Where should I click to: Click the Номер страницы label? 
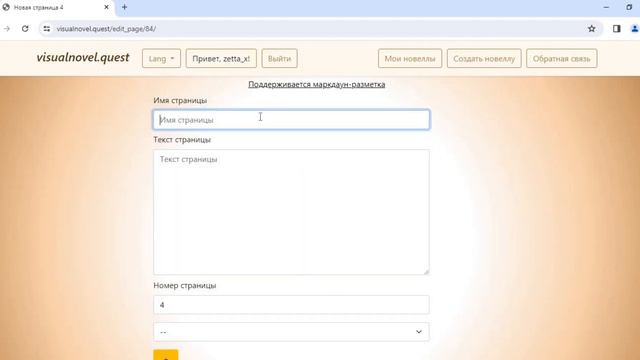pyautogui.click(x=184, y=285)
